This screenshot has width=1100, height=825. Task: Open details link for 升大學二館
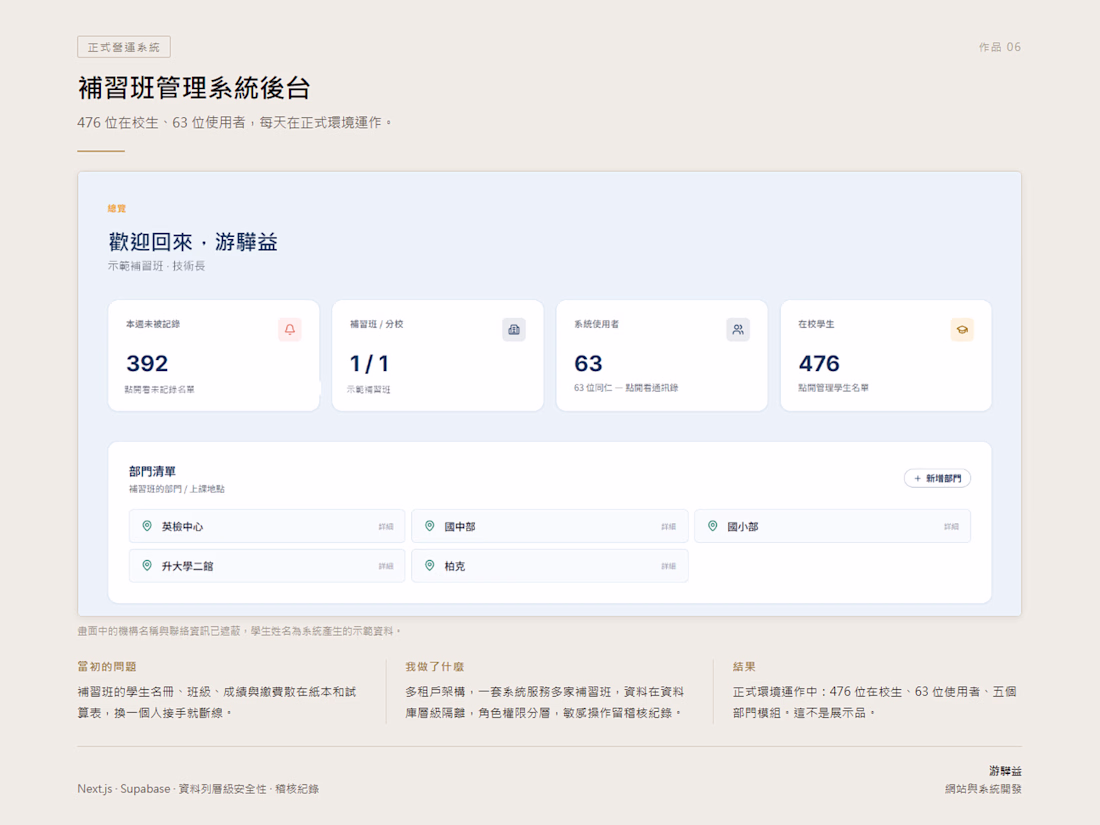pos(386,566)
